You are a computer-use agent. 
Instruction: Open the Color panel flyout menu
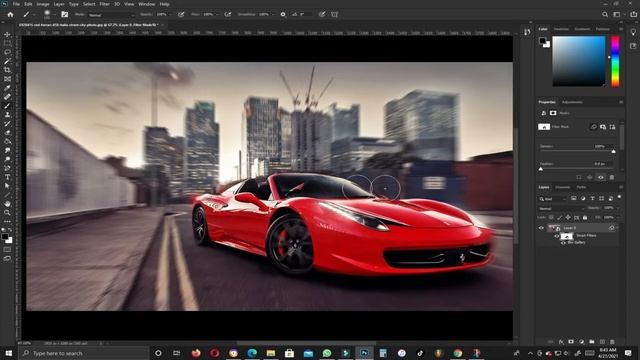[x=621, y=29]
